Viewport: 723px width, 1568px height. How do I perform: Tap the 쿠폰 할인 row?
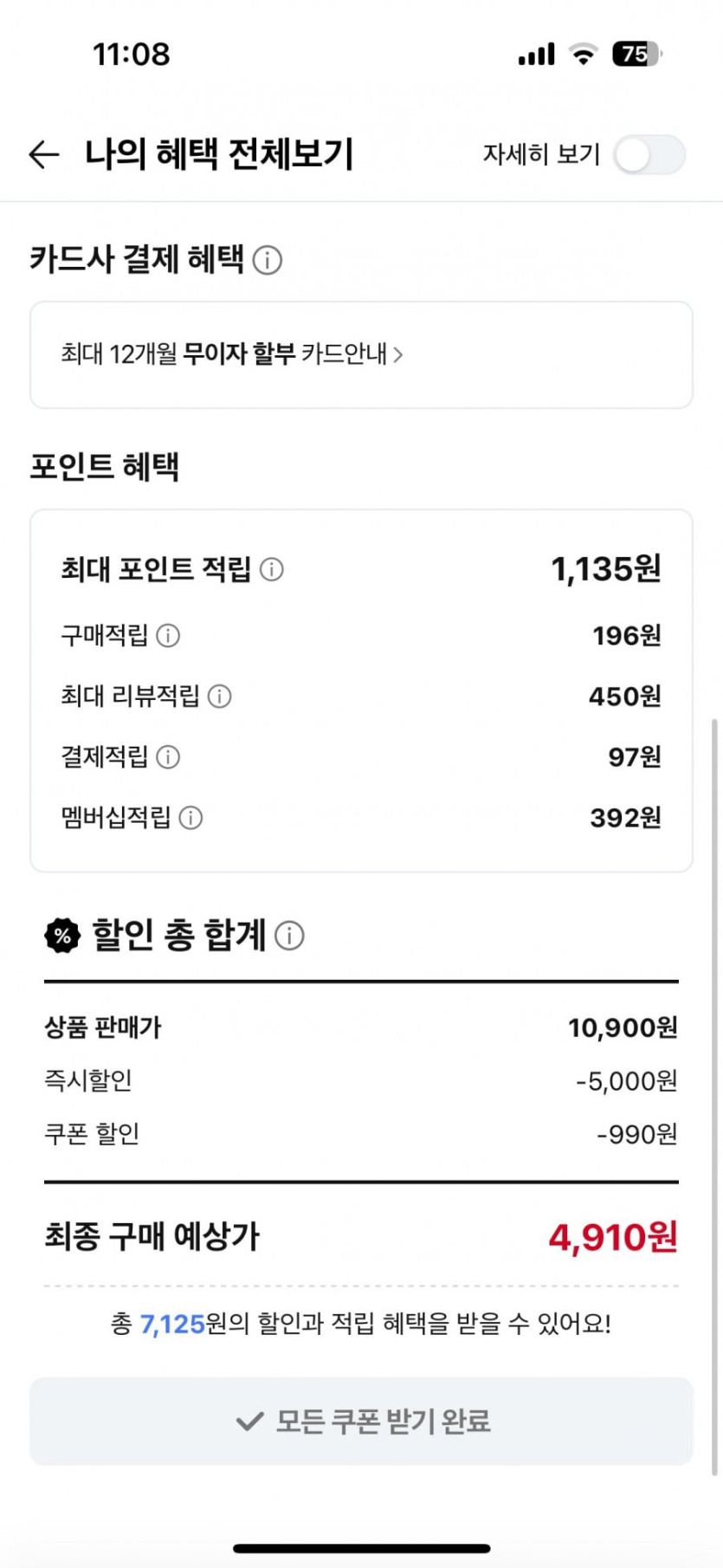tap(361, 1134)
